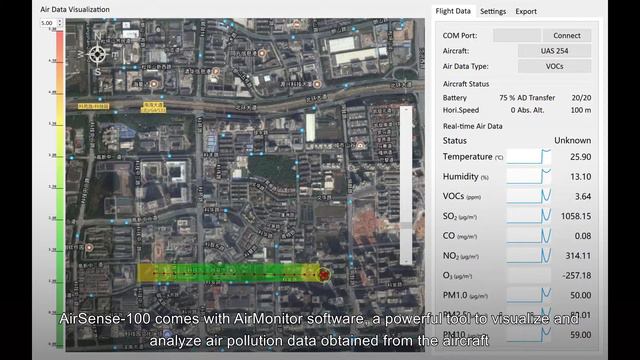This screenshot has width=640, height=360.
Task: Click the Air Data Visualization title
Action: (x=75, y=9)
